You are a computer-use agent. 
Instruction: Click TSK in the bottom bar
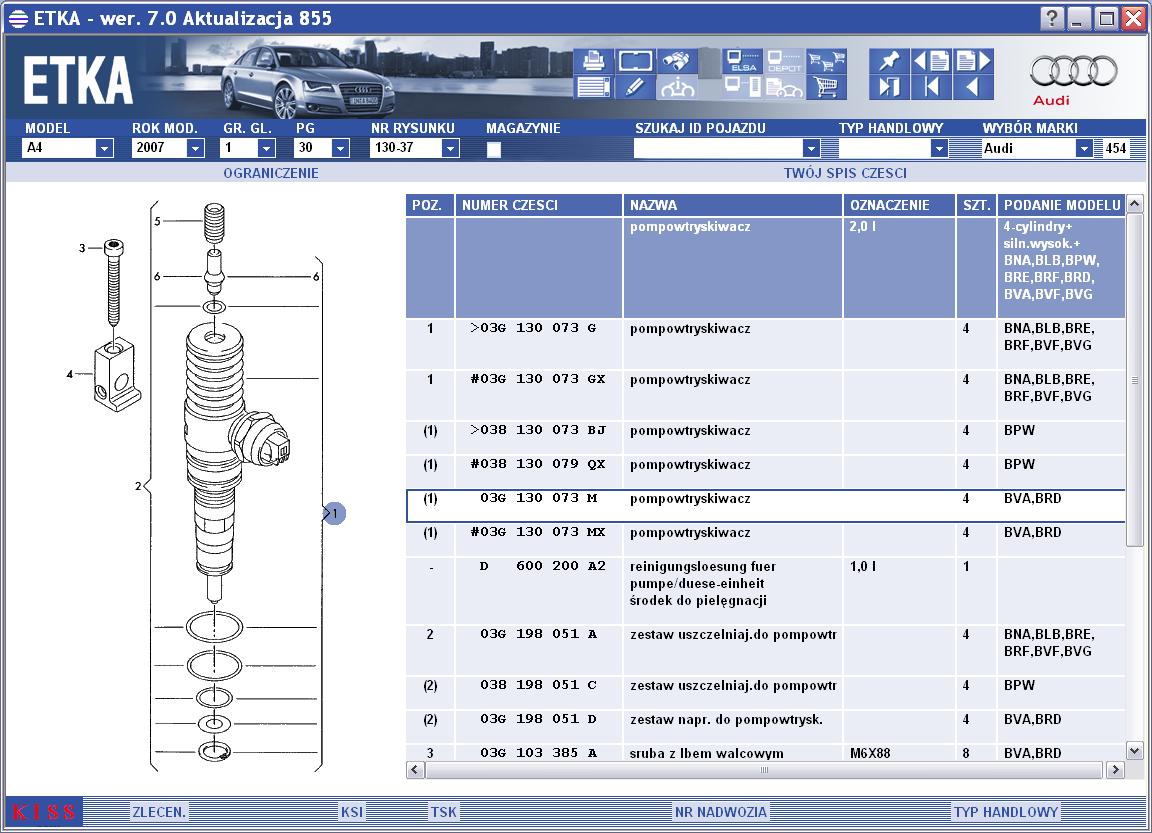(x=444, y=812)
